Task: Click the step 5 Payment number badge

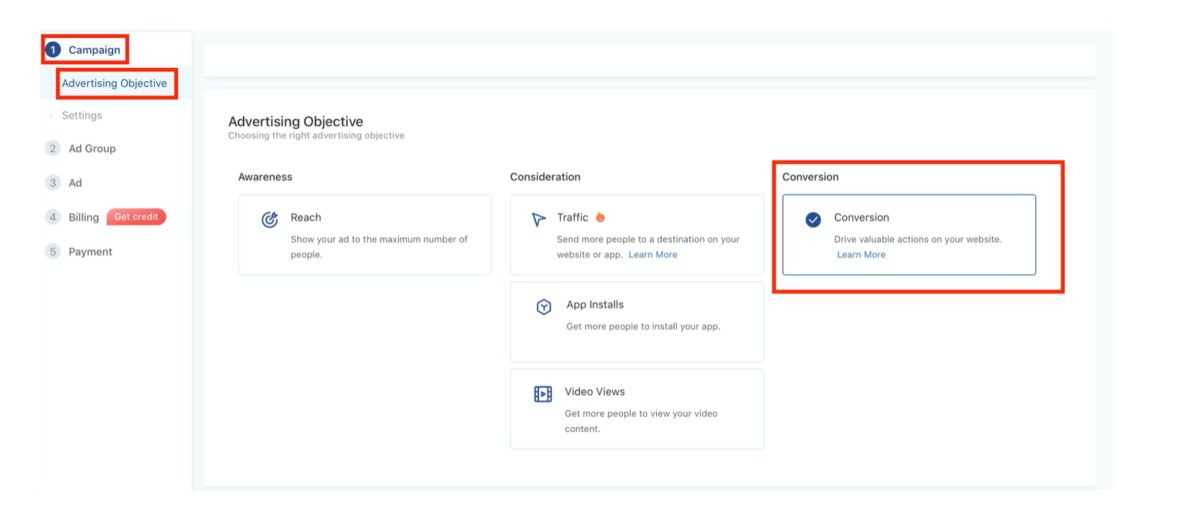Action: point(53,252)
